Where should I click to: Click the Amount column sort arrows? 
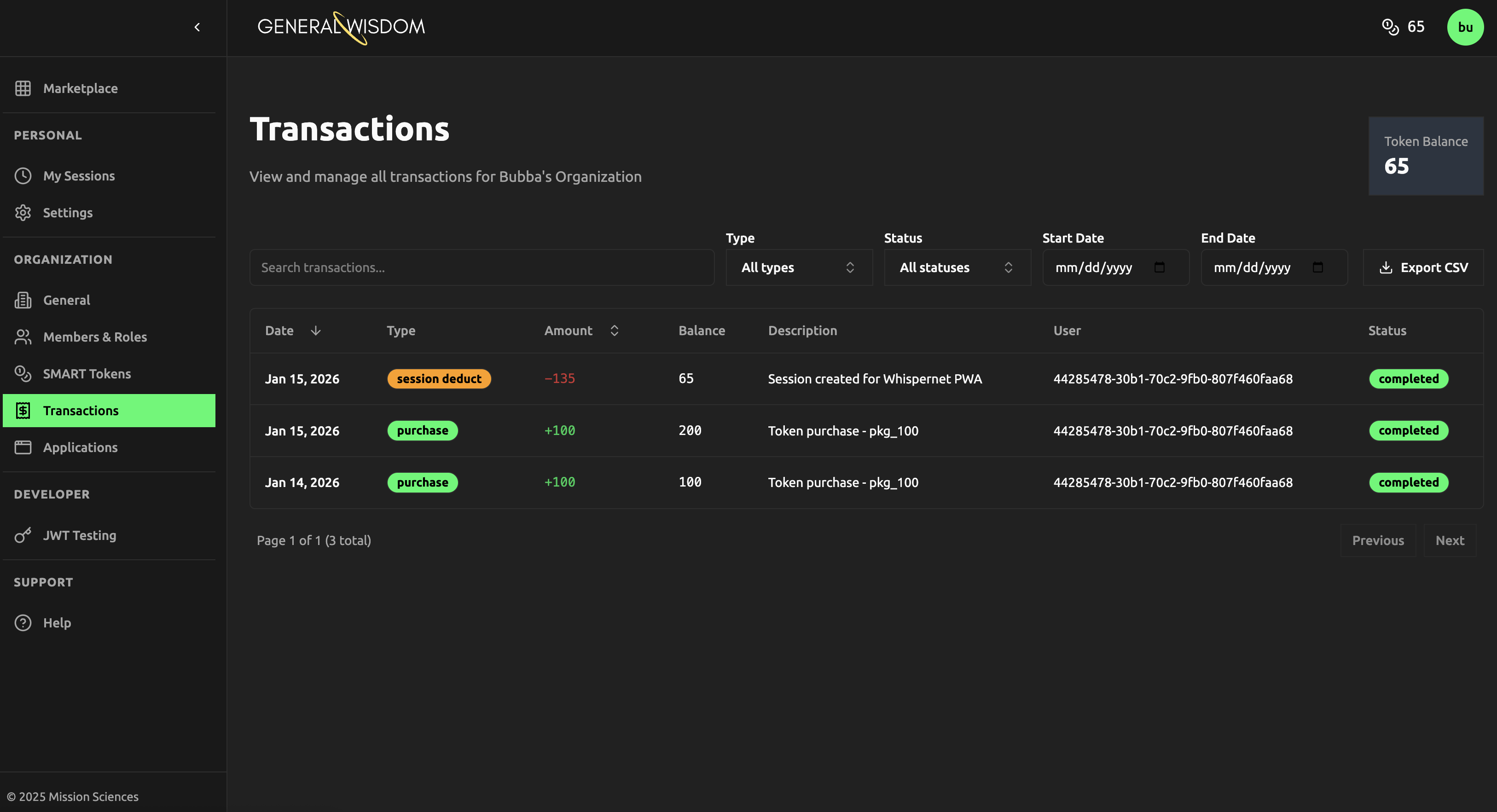click(x=614, y=331)
